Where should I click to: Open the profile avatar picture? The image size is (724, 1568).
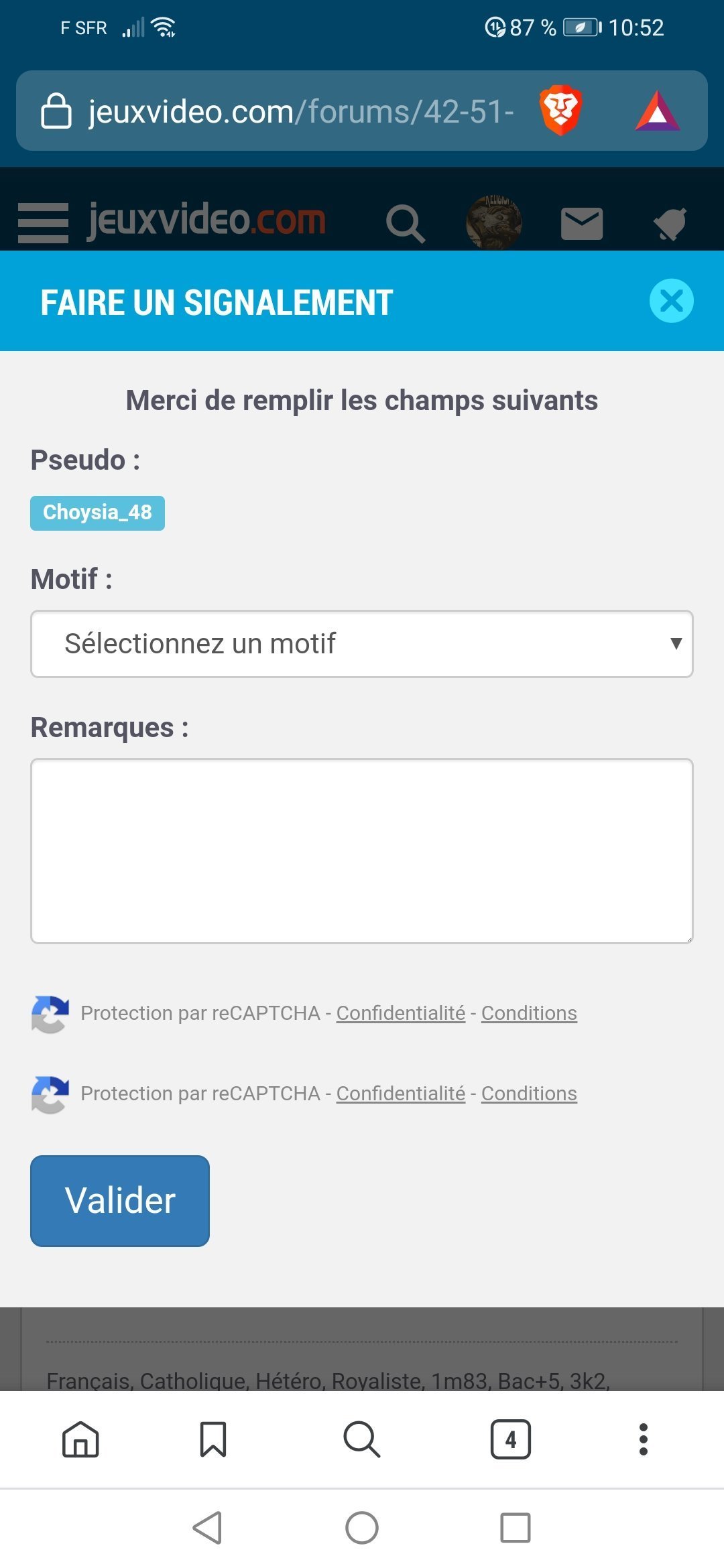(494, 222)
